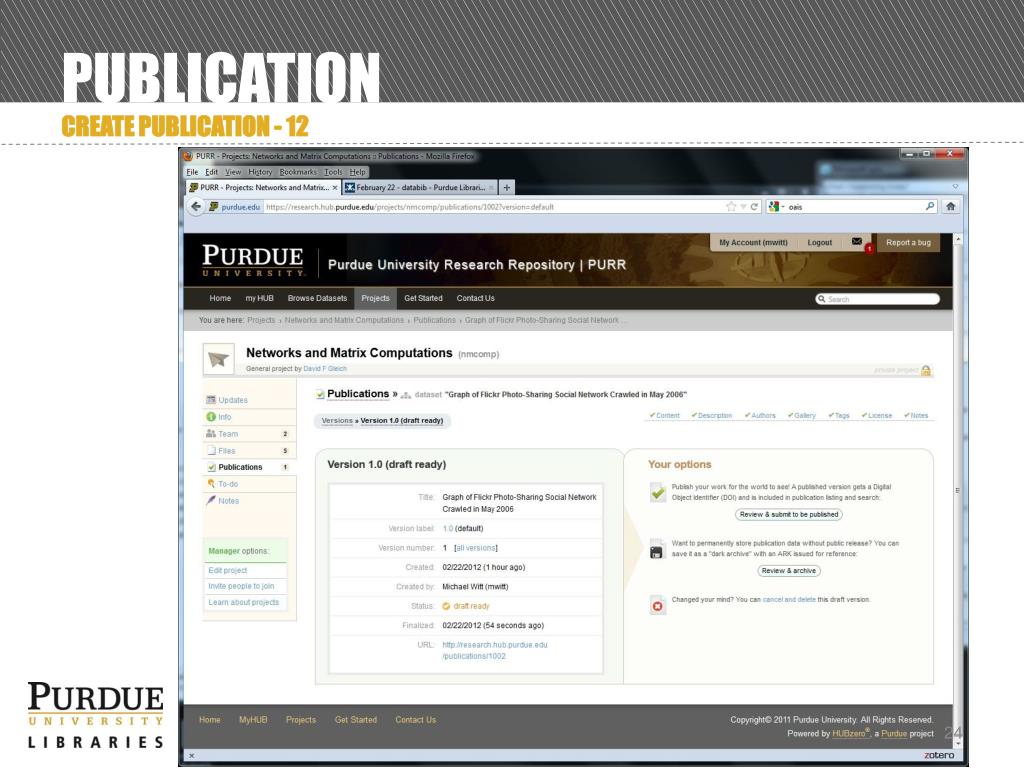The image size is (1024, 768).
Task: Open the Tools menu
Action: [x=333, y=172]
